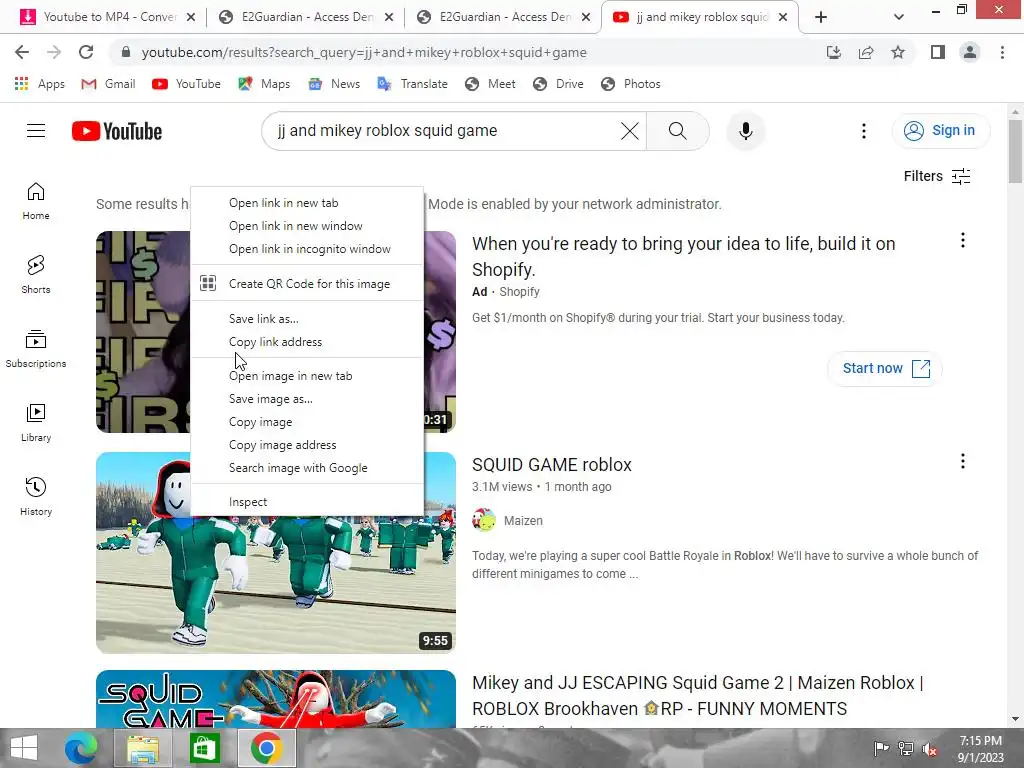
Task: Start voice search with the microphone
Action: pyautogui.click(x=745, y=131)
